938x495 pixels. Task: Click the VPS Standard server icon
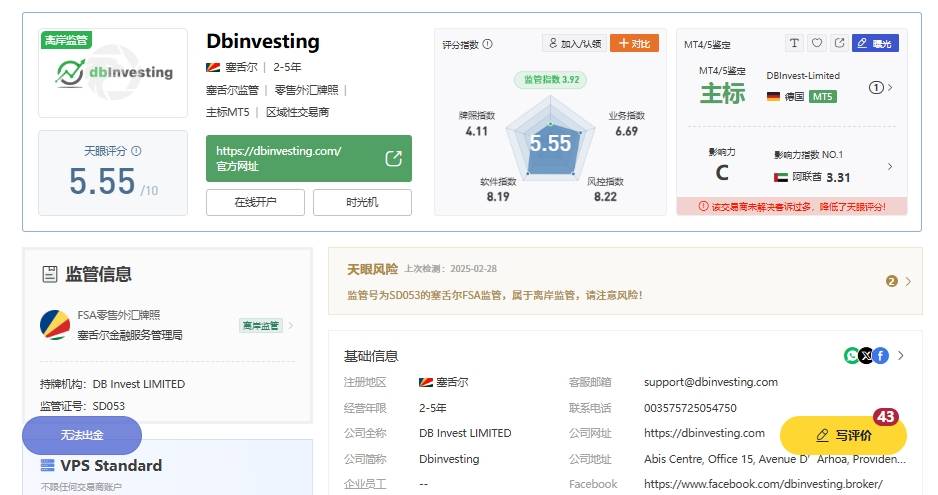pos(47,465)
